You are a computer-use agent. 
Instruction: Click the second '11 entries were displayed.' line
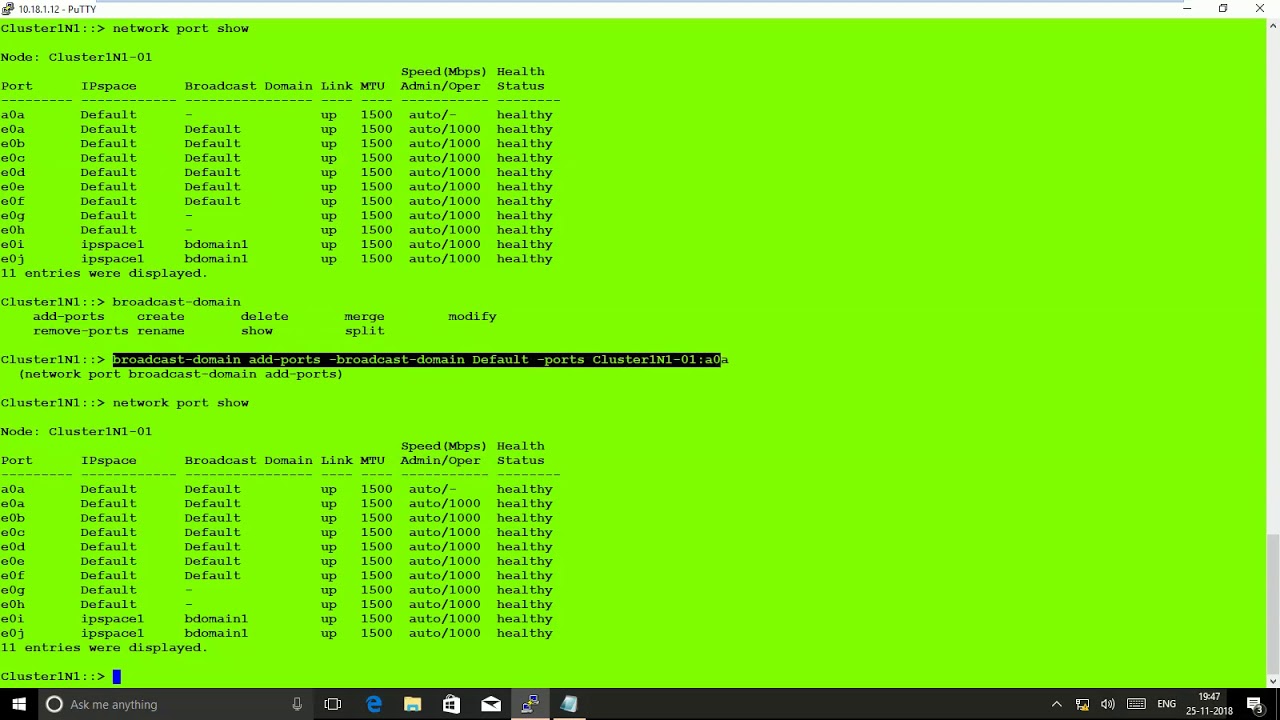pos(104,648)
